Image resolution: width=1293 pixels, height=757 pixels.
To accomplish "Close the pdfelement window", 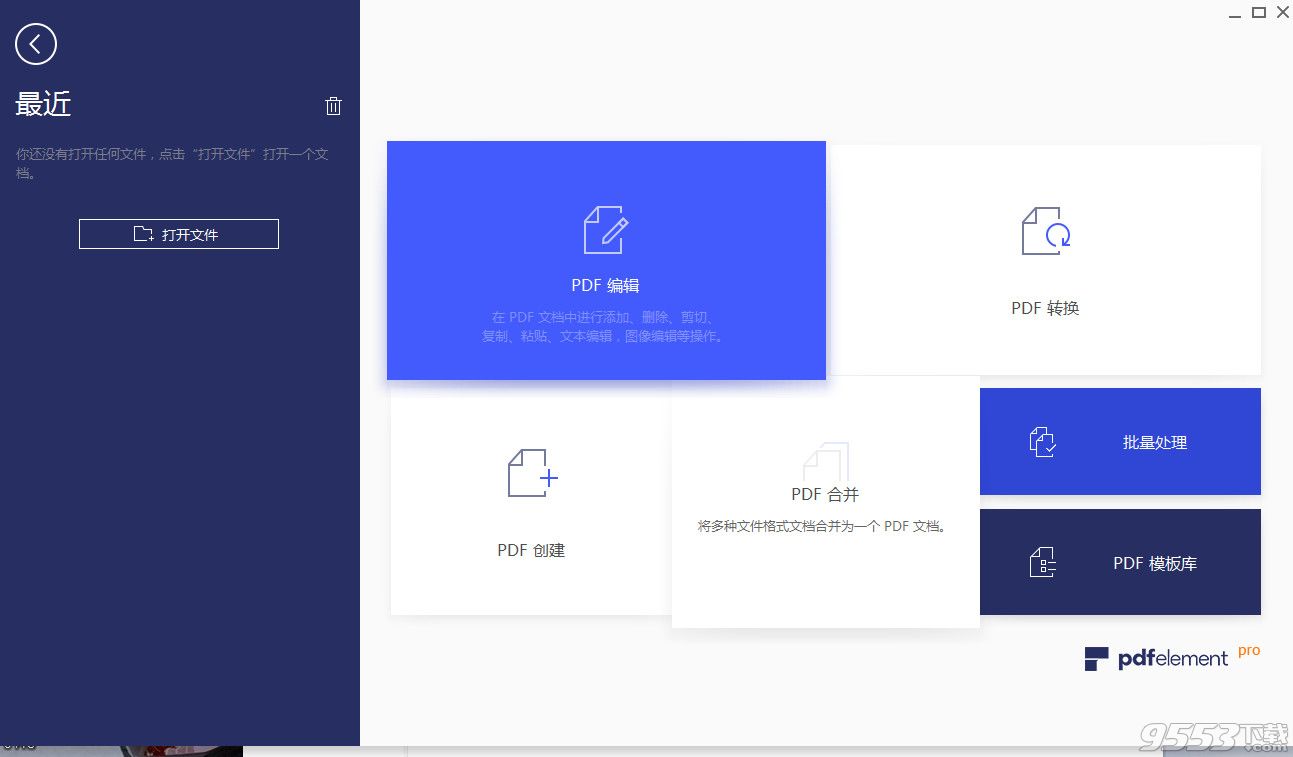I will 1282,12.
